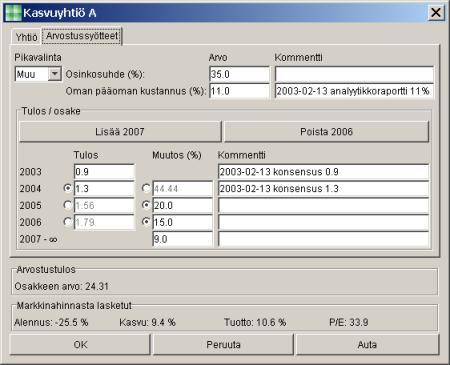Edit the 2004 Tulos field 1.3
The image size is (450, 365).
pos(104,189)
